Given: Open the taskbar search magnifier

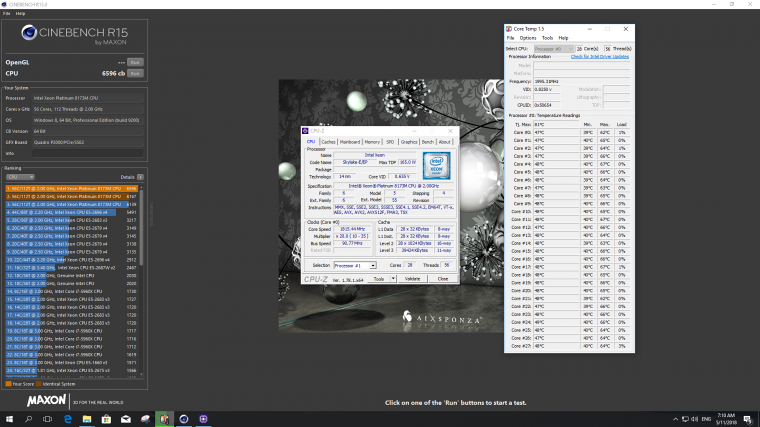Looking at the screenshot, I should point(28,419).
